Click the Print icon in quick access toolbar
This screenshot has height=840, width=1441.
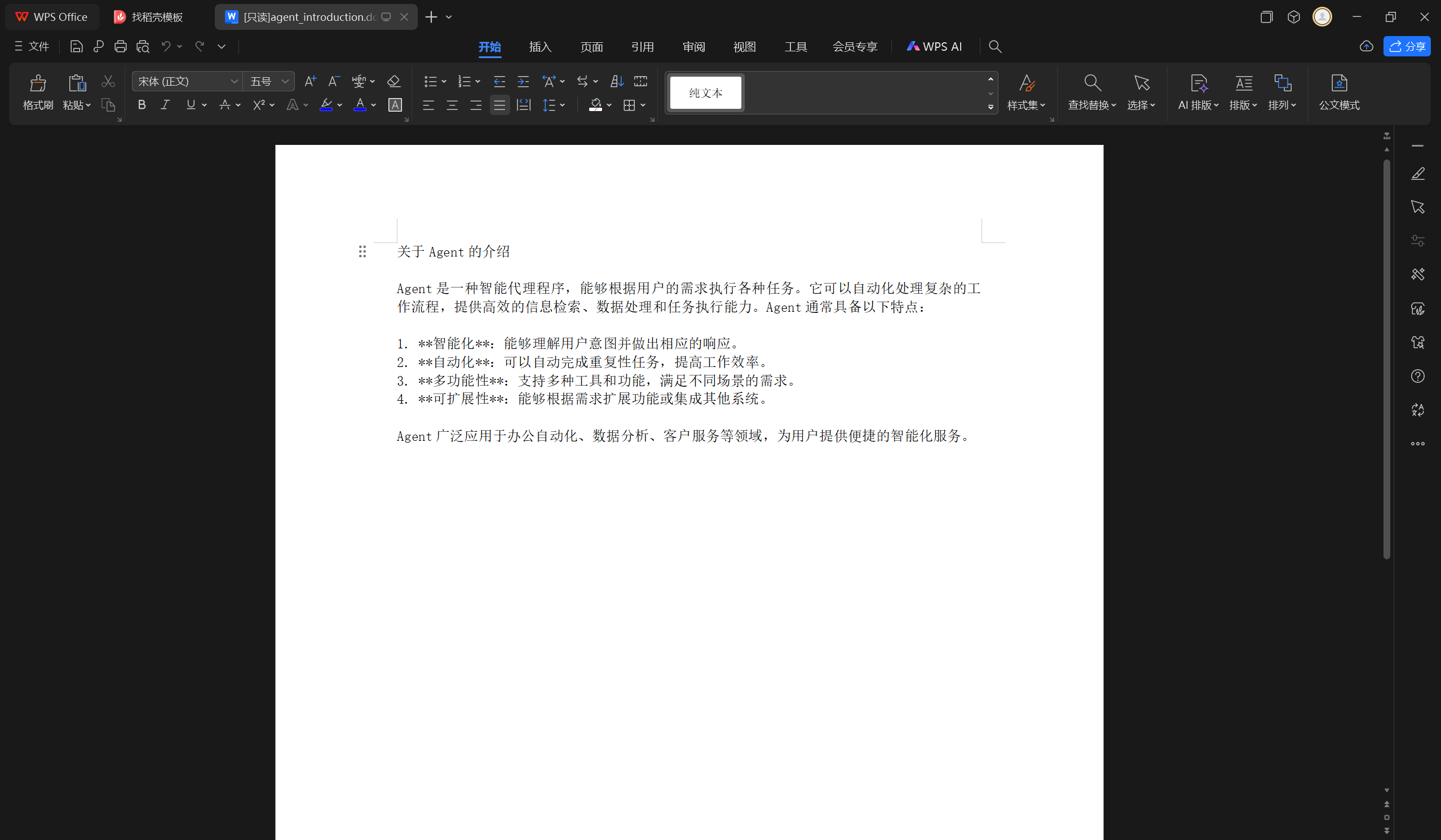pos(120,46)
